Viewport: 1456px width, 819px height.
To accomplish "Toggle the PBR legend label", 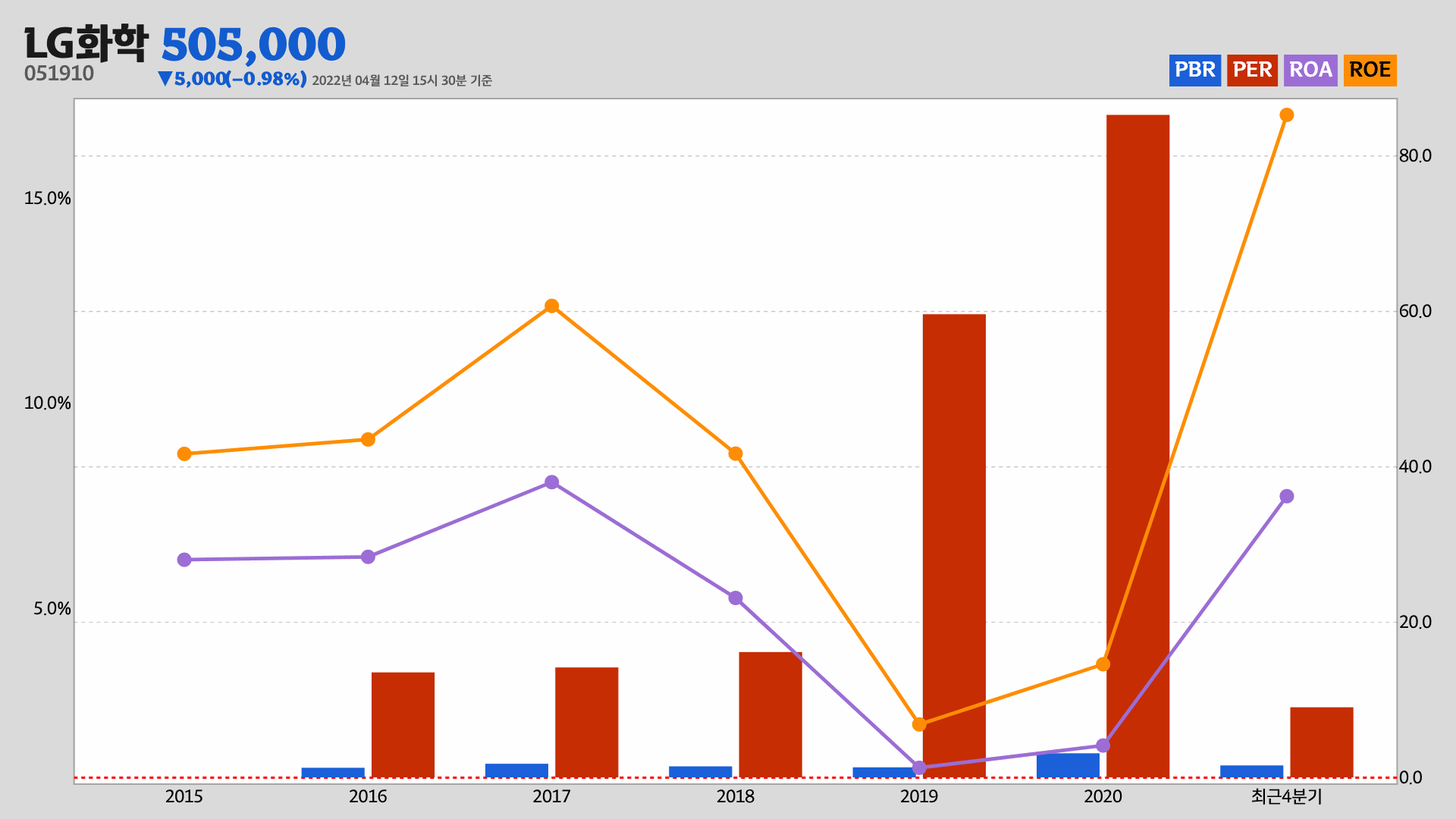I will point(1194,70).
